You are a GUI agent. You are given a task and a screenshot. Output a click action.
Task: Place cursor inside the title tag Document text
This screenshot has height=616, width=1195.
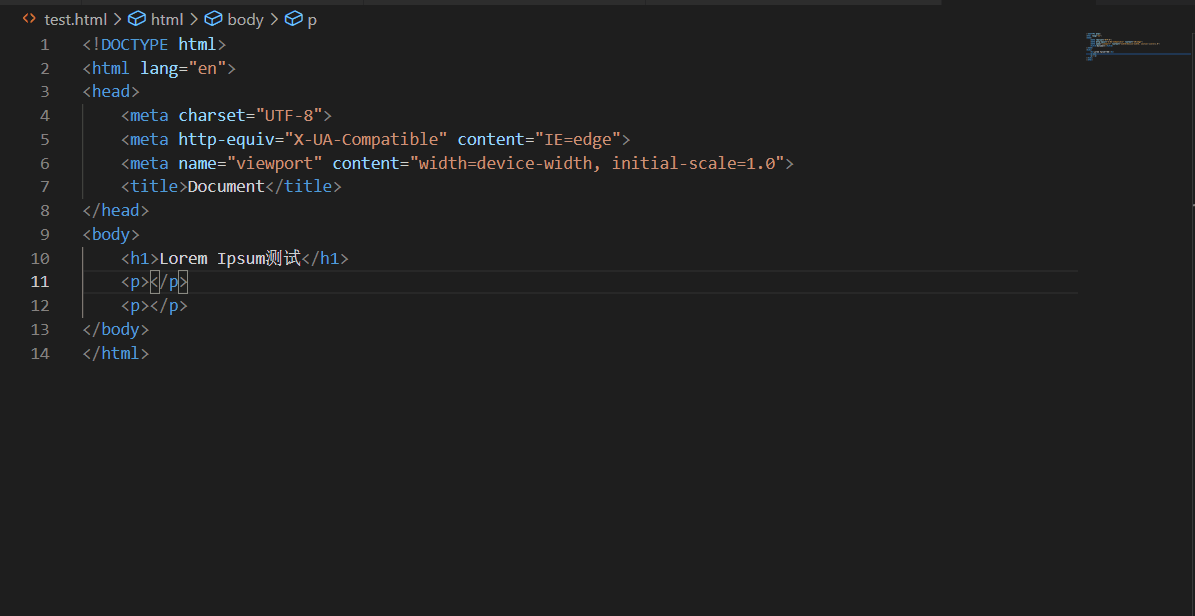pos(225,186)
